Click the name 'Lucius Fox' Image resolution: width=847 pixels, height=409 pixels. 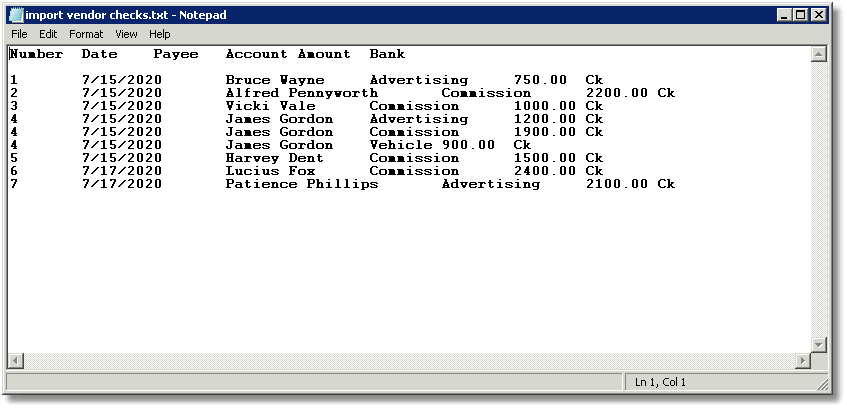click(x=271, y=171)
